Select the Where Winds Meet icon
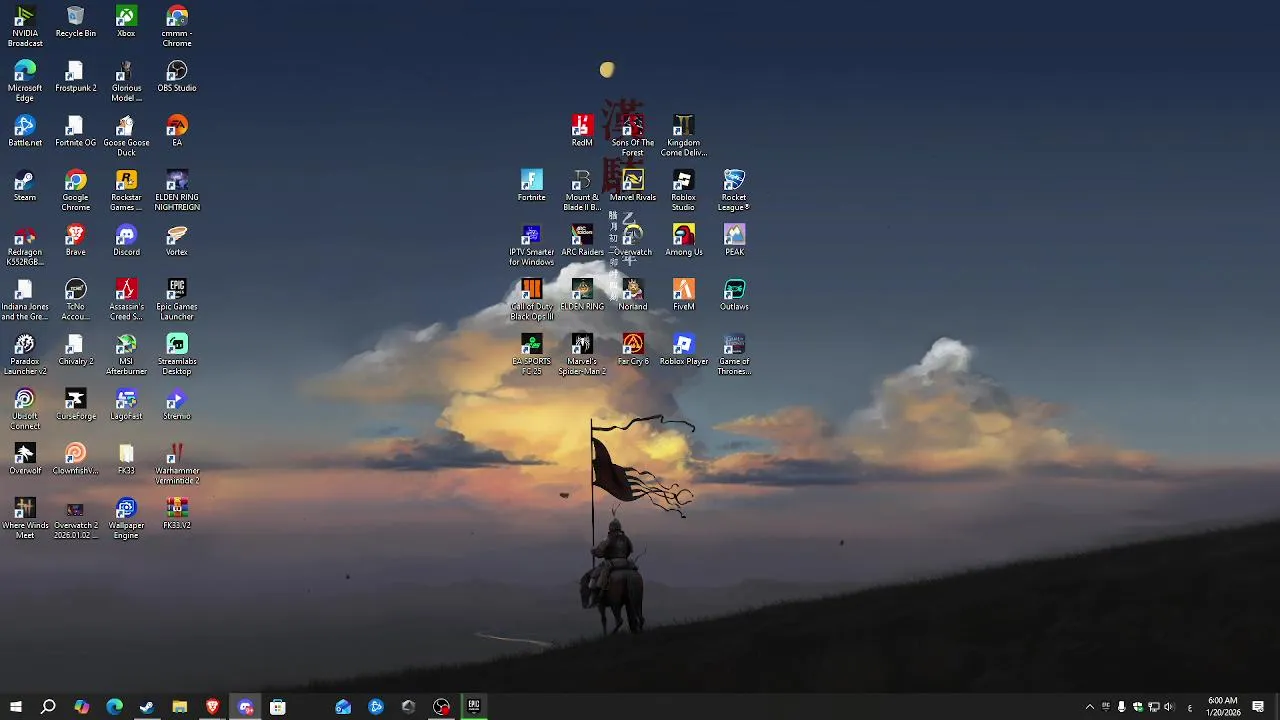 (x=25, y=520)
